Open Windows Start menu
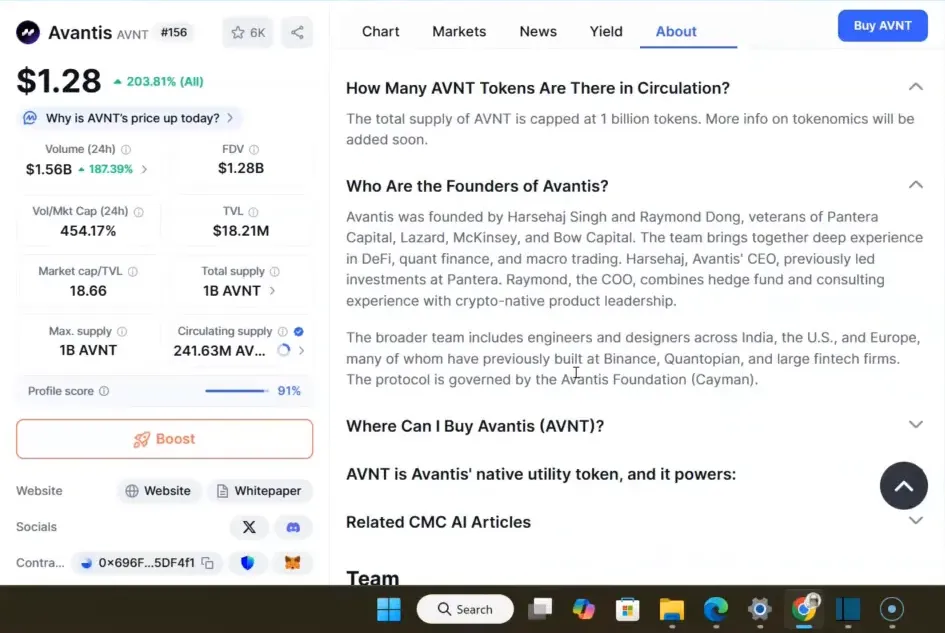The width and height of the screenshot is (945, 633). tap(389, 609)
